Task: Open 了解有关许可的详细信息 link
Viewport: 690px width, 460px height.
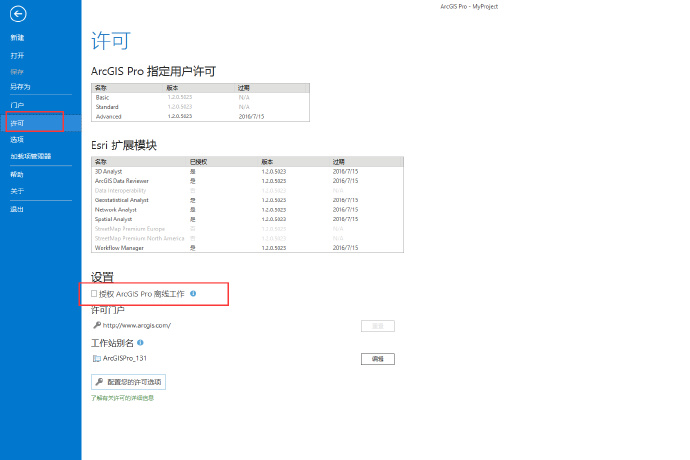Action: [x=122, y=398]
